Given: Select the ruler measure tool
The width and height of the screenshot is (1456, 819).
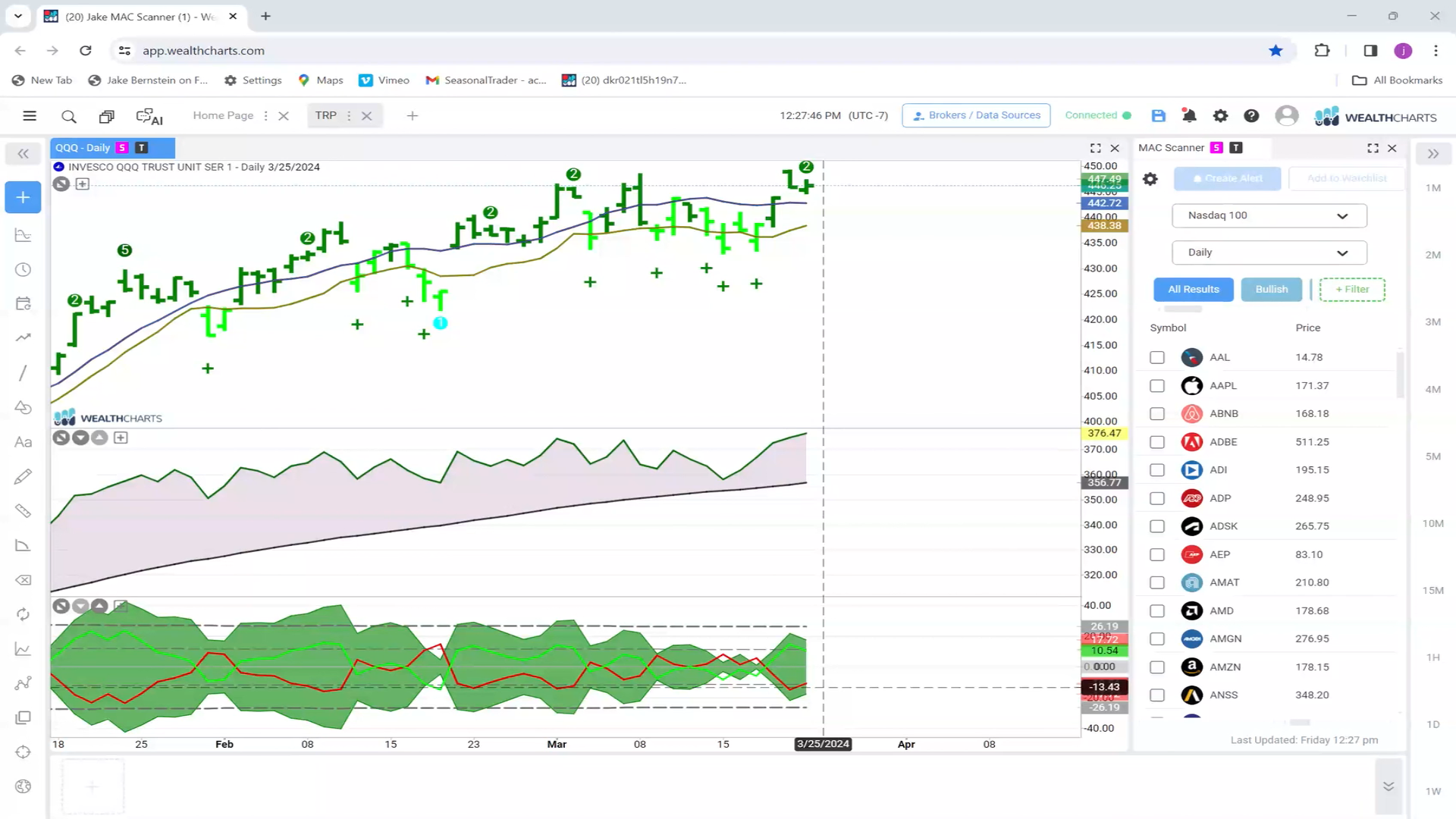Looking at the screenshot, I should [x=23, y=510].
